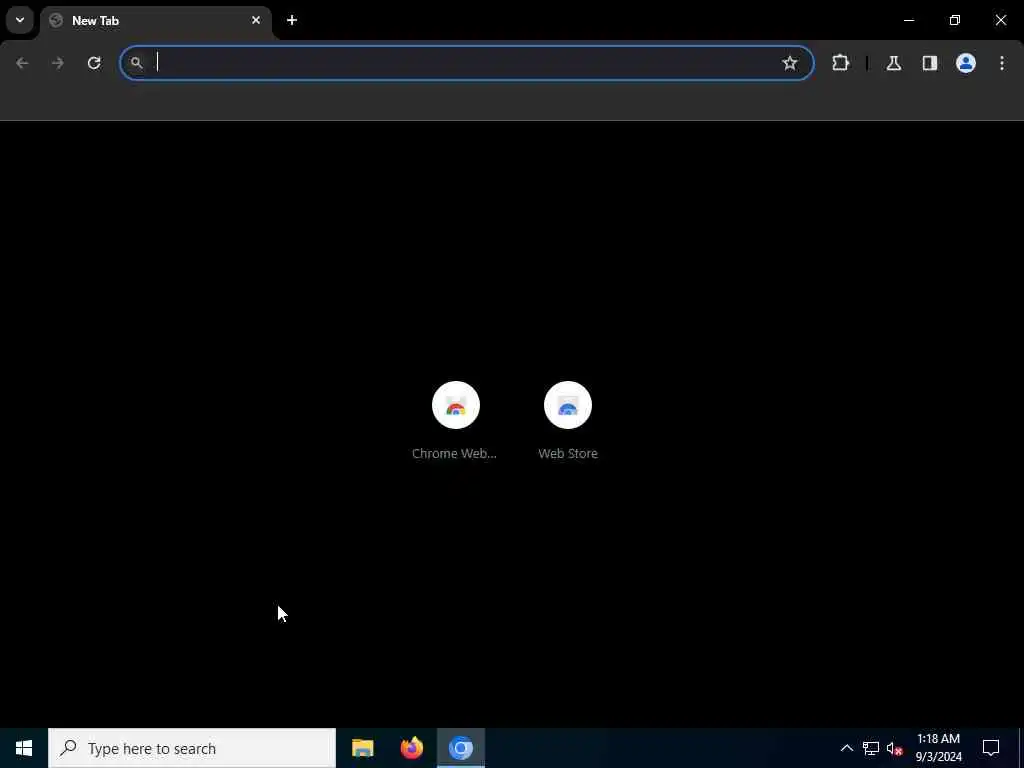The height and width of the screenshot is (768, 1024).
Task: Open the tab search dropdown arrow
Action: 20,20
